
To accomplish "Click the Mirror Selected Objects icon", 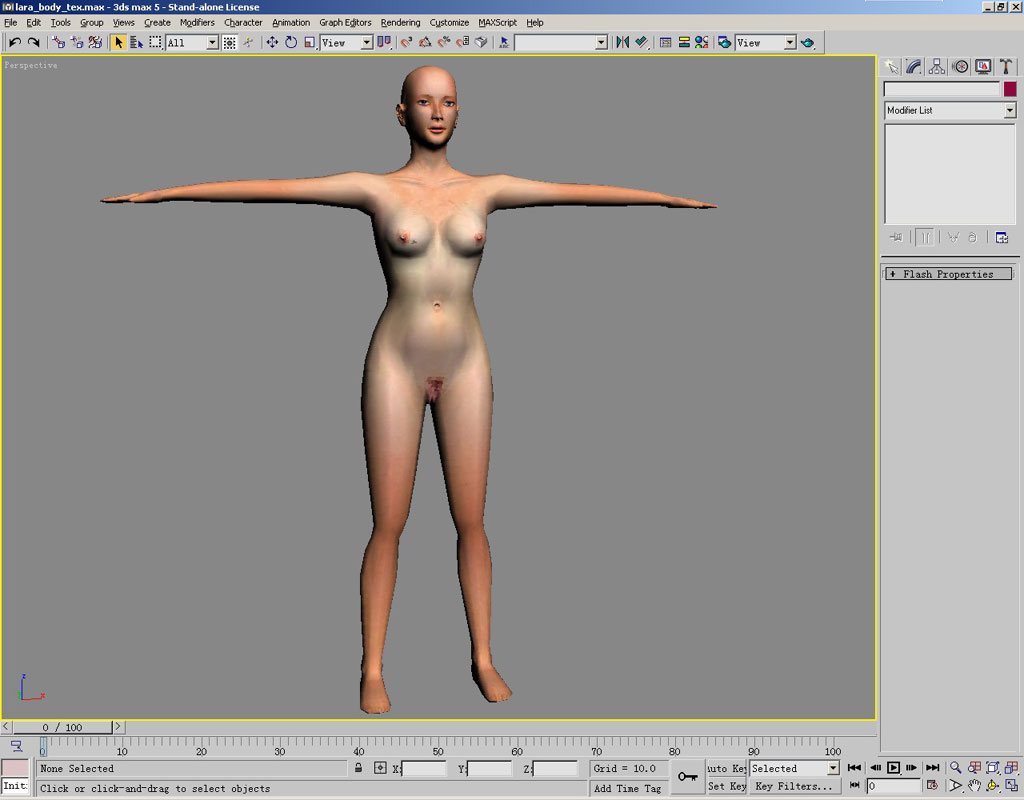I will click(622, 42).
